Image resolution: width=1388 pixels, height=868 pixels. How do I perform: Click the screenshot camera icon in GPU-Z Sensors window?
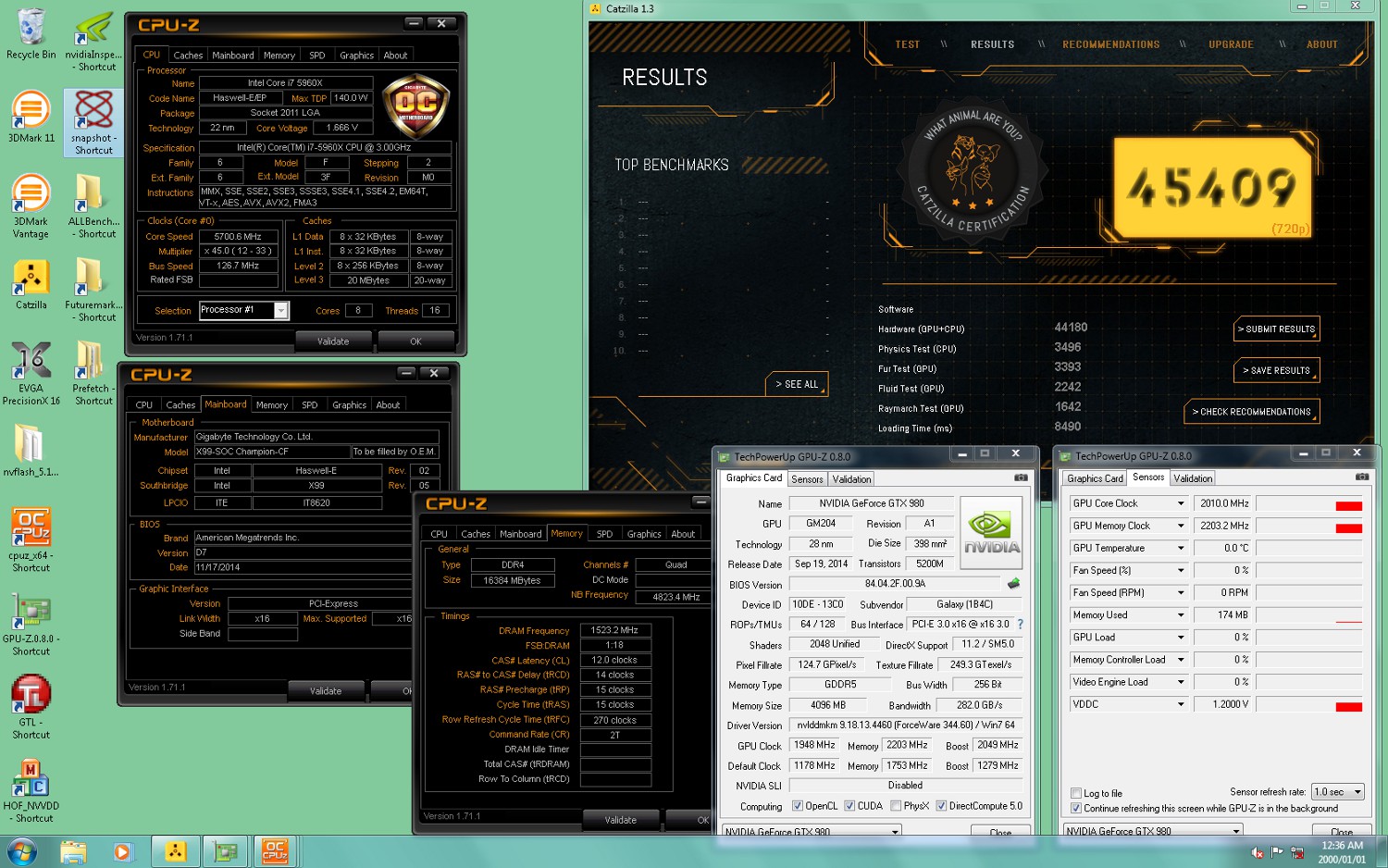(1362, 477)
